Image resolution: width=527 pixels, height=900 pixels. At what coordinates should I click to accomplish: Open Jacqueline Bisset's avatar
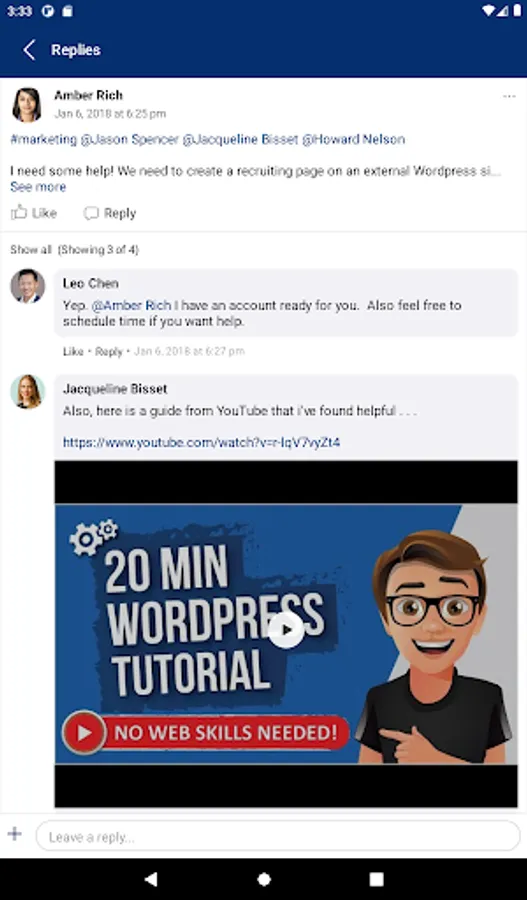(x=28, y=391)
